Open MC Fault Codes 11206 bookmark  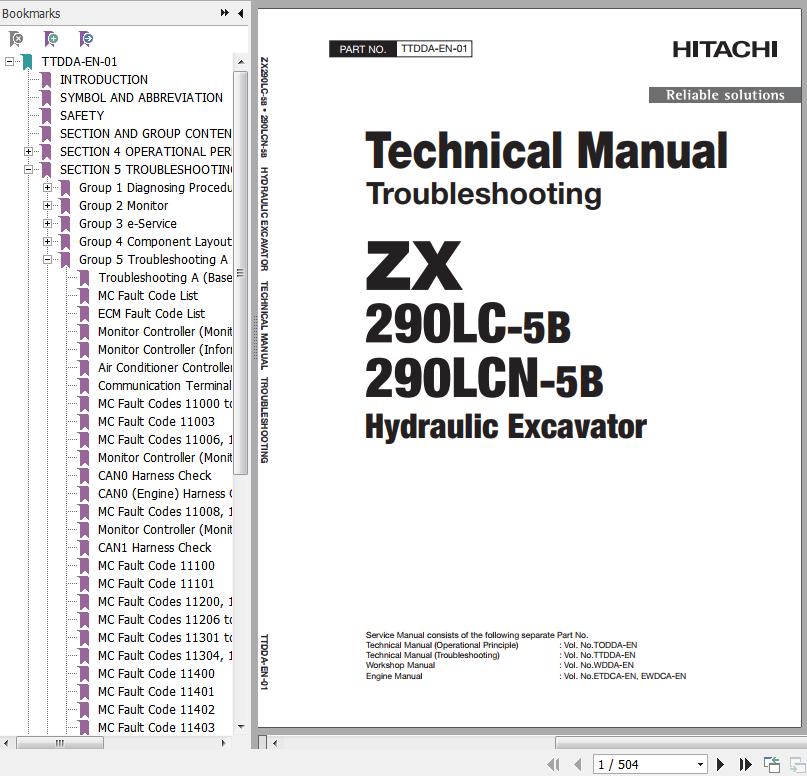(165, 620)
